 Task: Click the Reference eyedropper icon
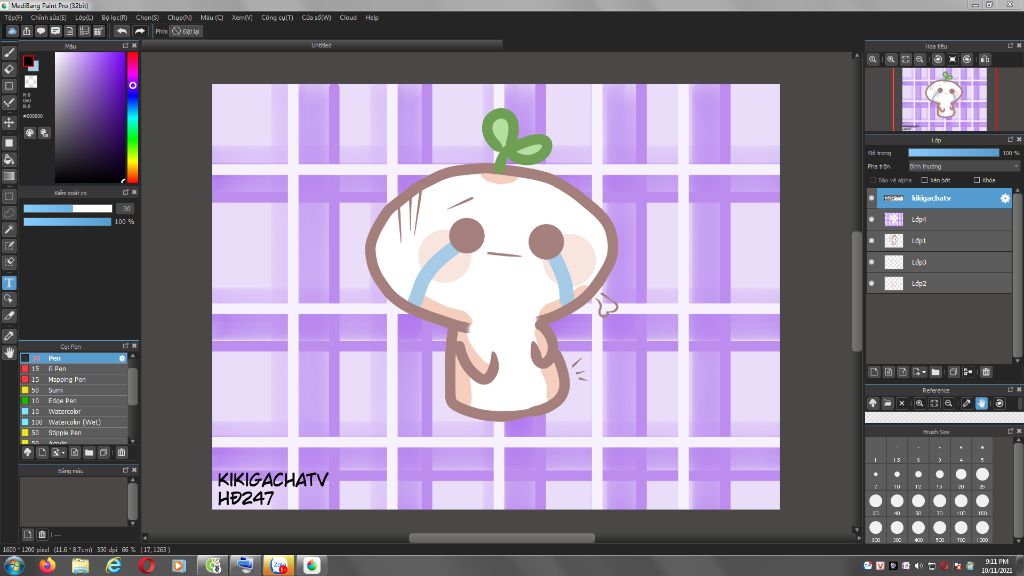(967, 404)
